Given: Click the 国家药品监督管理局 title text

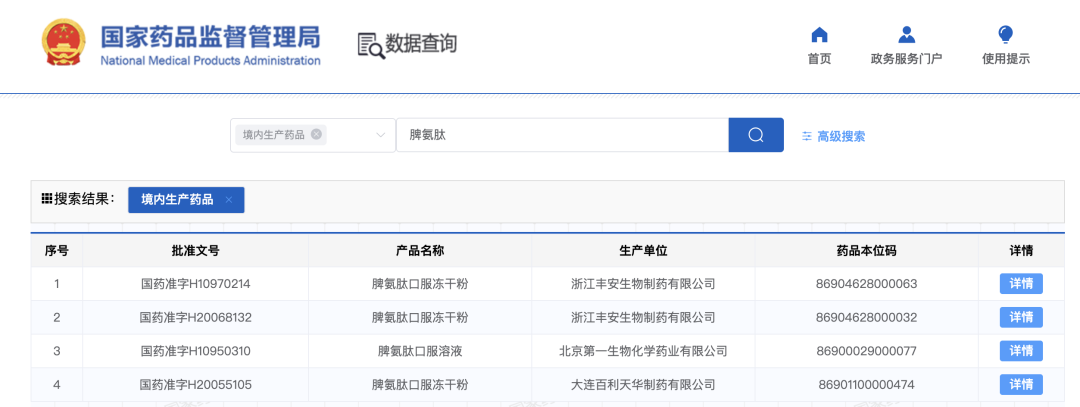Looking at the screenshot, I should click(210, 37).
